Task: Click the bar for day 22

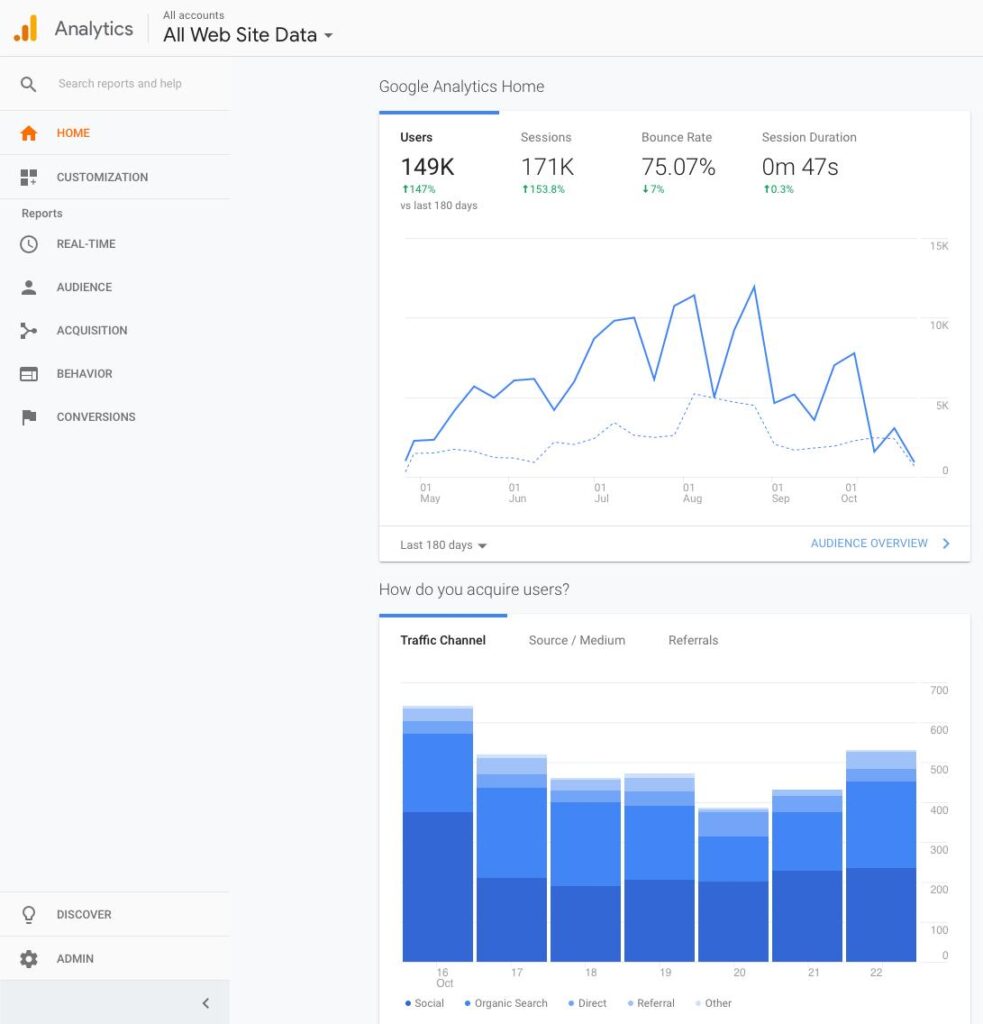Action: tap(880, 856)
